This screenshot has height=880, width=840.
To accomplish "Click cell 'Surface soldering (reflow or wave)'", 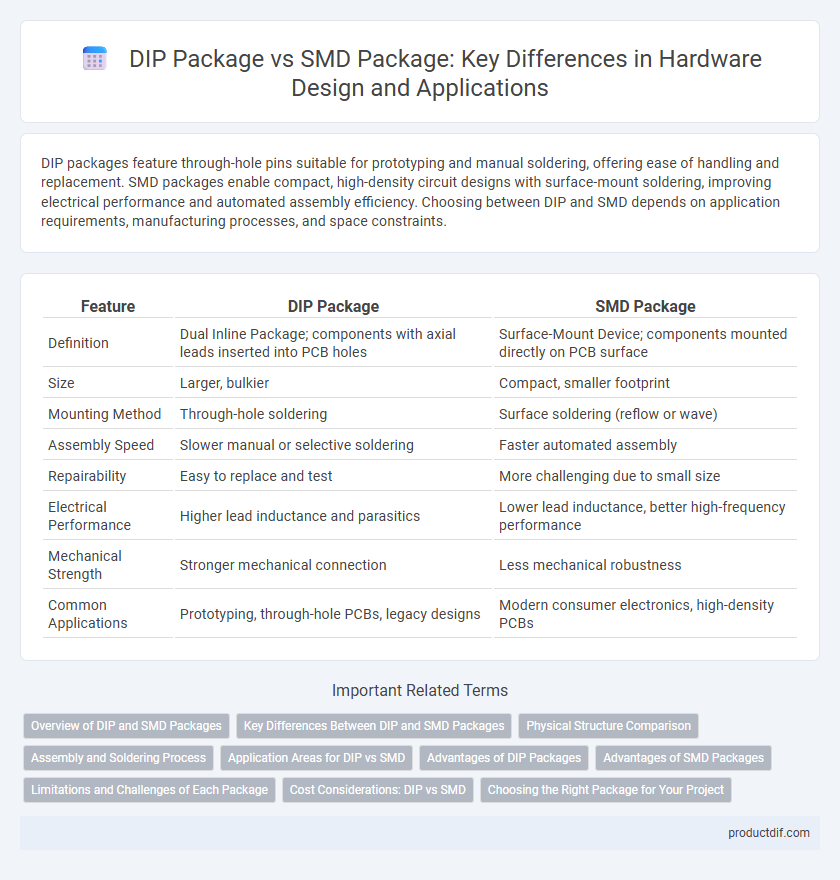I will [608, 414].
